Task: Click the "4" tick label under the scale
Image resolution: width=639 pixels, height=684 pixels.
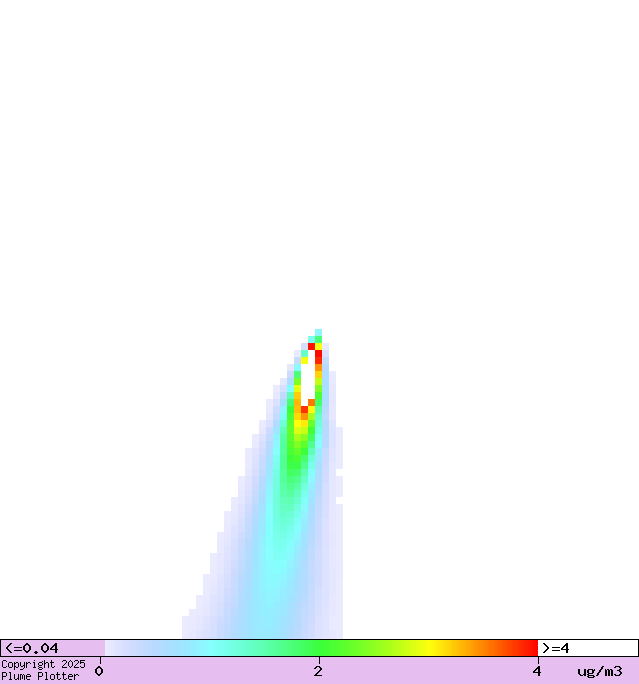Action: pos(536,671)
